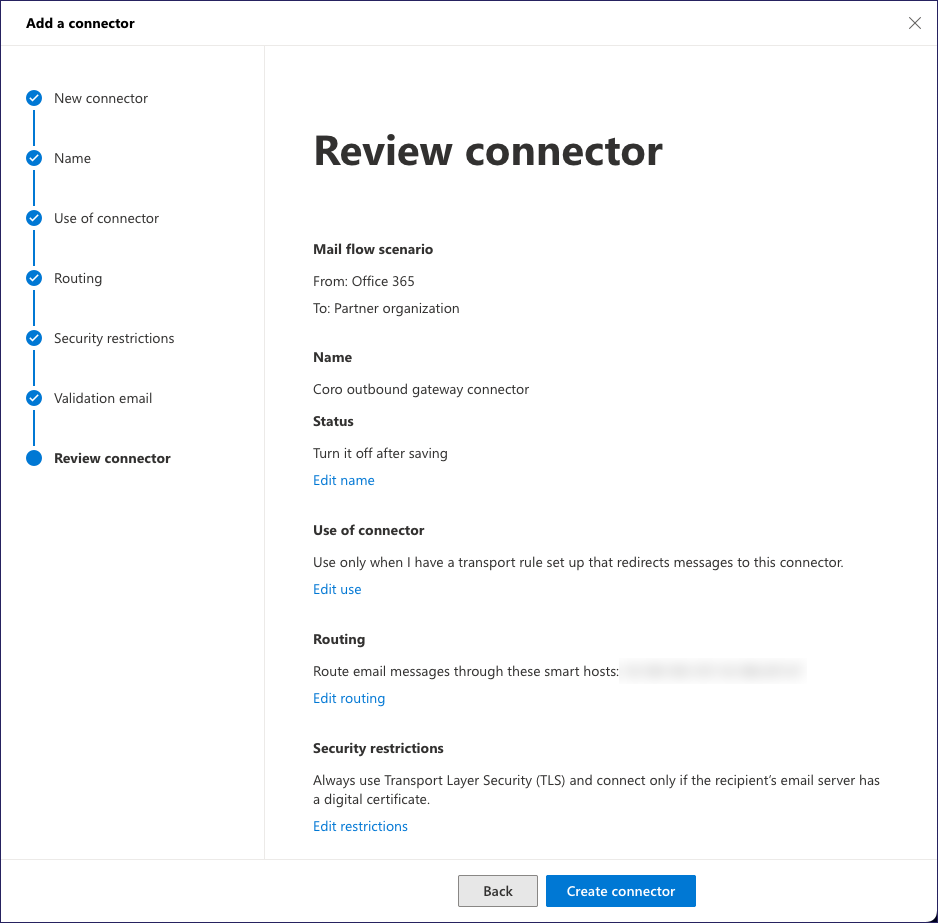
Task: Open the Edit restrictions link
Action: pos(360,826)
